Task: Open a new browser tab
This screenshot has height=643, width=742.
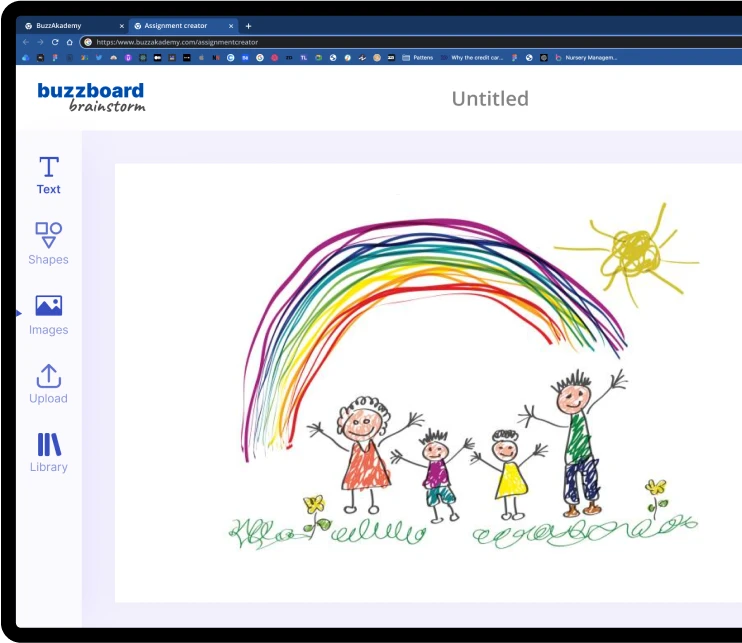Action: (249, 25)
